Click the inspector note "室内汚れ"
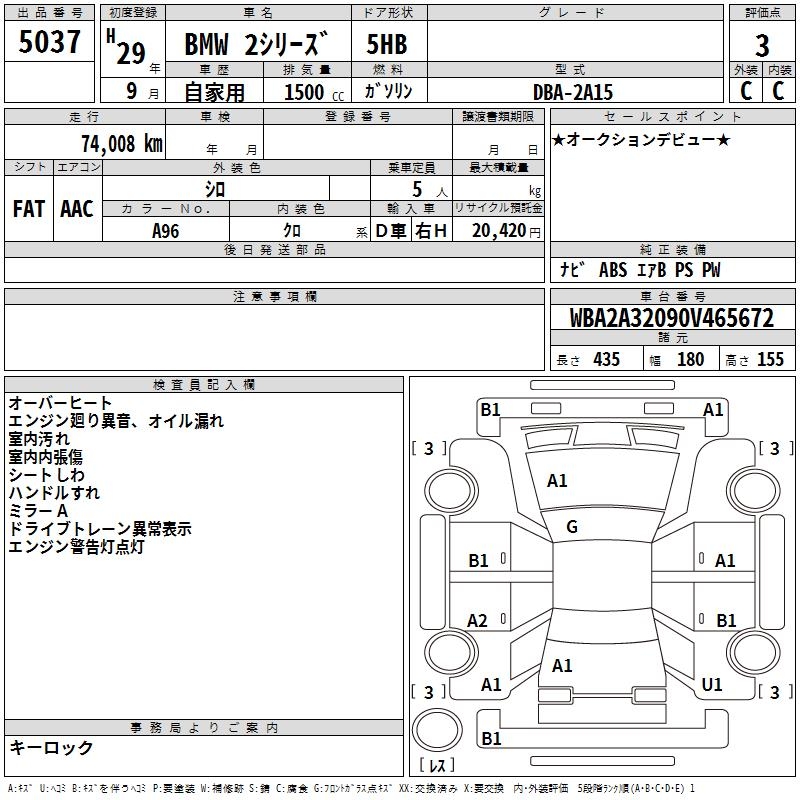The width and height of the screenshot is (800, 800). click(x=39, y=439)
